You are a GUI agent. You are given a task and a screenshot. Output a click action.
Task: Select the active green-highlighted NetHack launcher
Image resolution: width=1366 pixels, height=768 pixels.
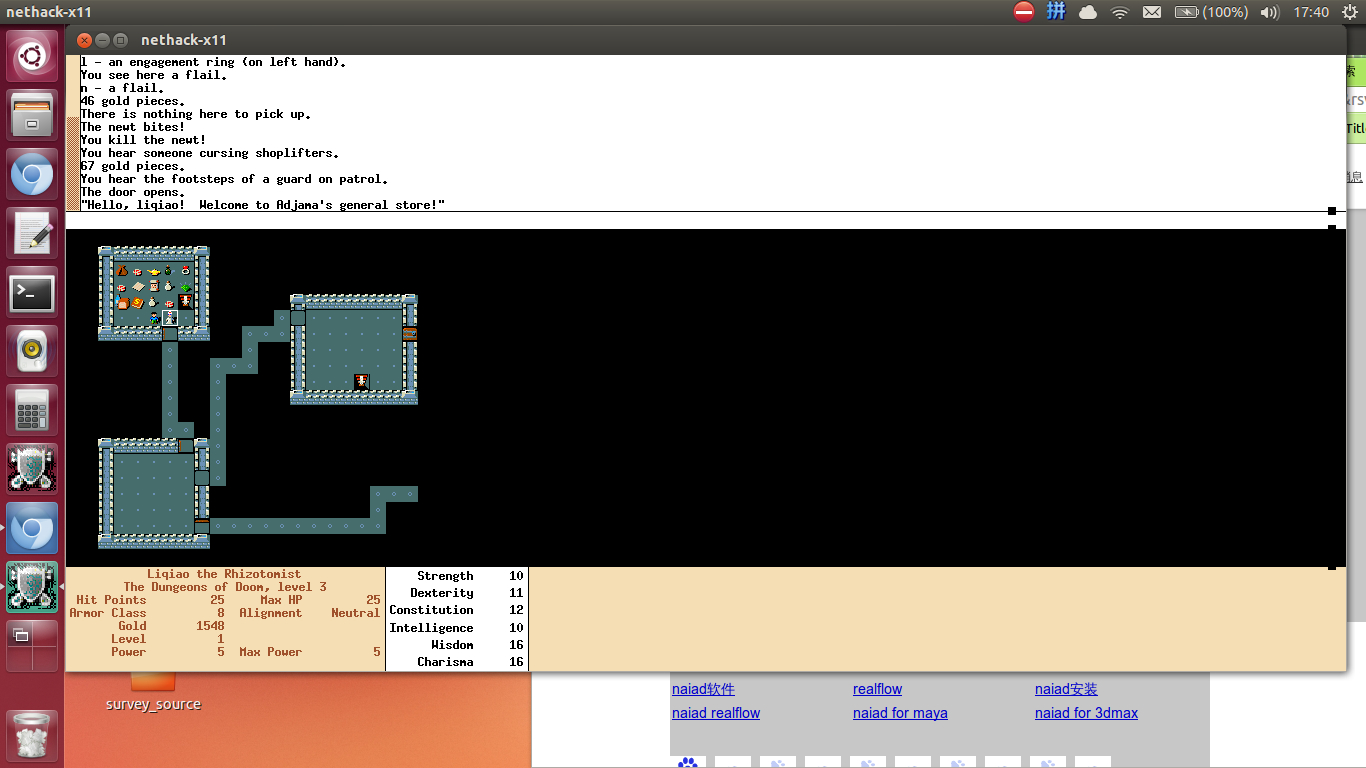[32, 587]
